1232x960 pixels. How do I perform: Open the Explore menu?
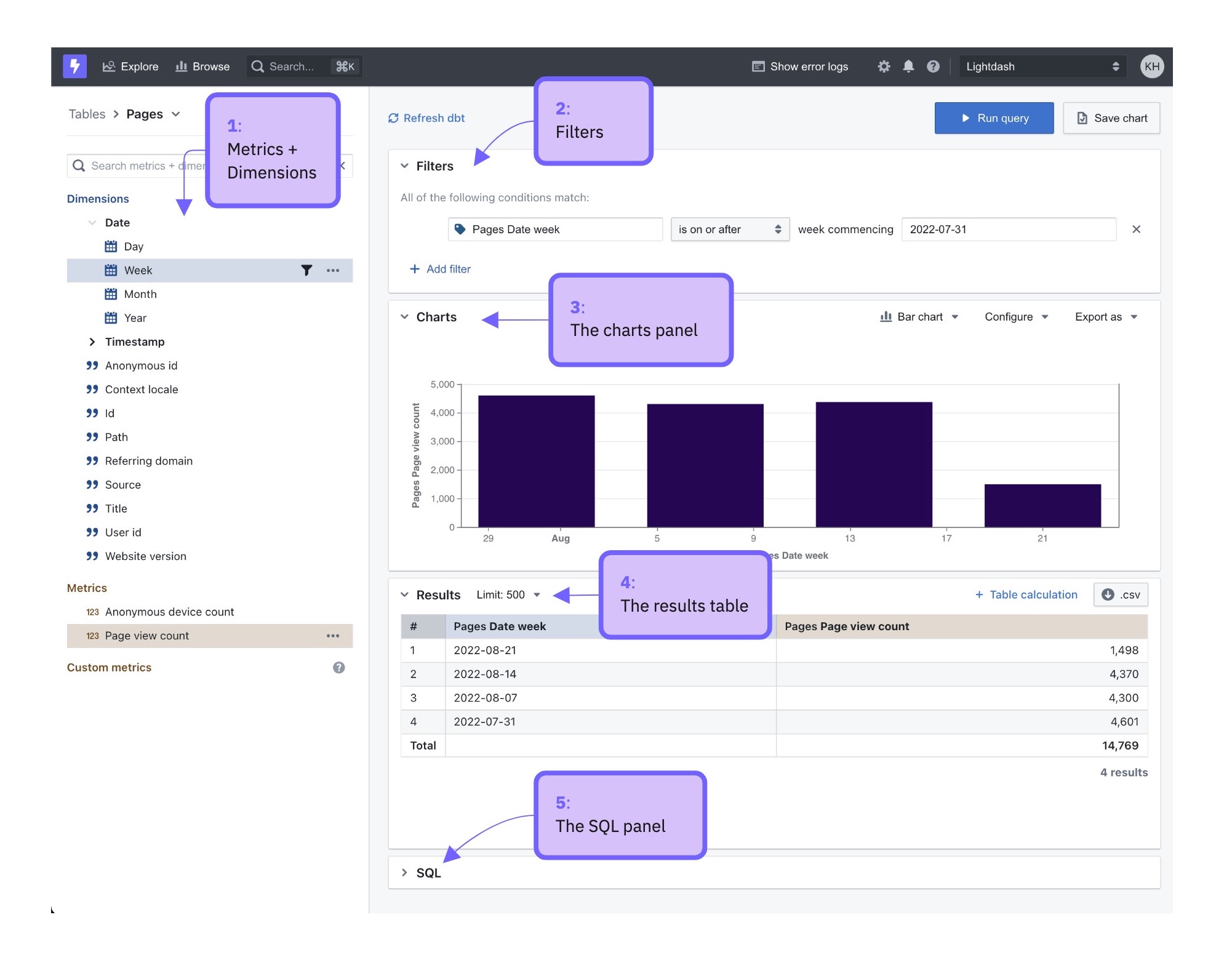(x=130, y=66)
